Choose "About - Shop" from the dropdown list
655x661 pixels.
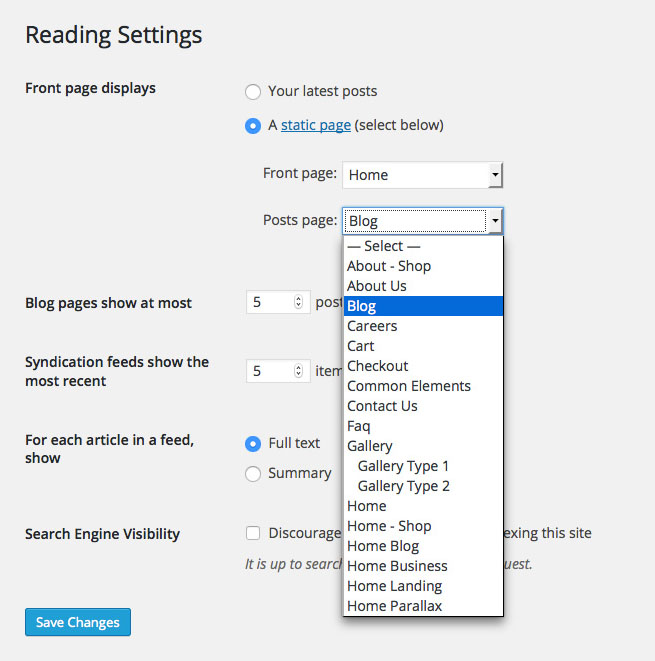(x=423, y=266)
